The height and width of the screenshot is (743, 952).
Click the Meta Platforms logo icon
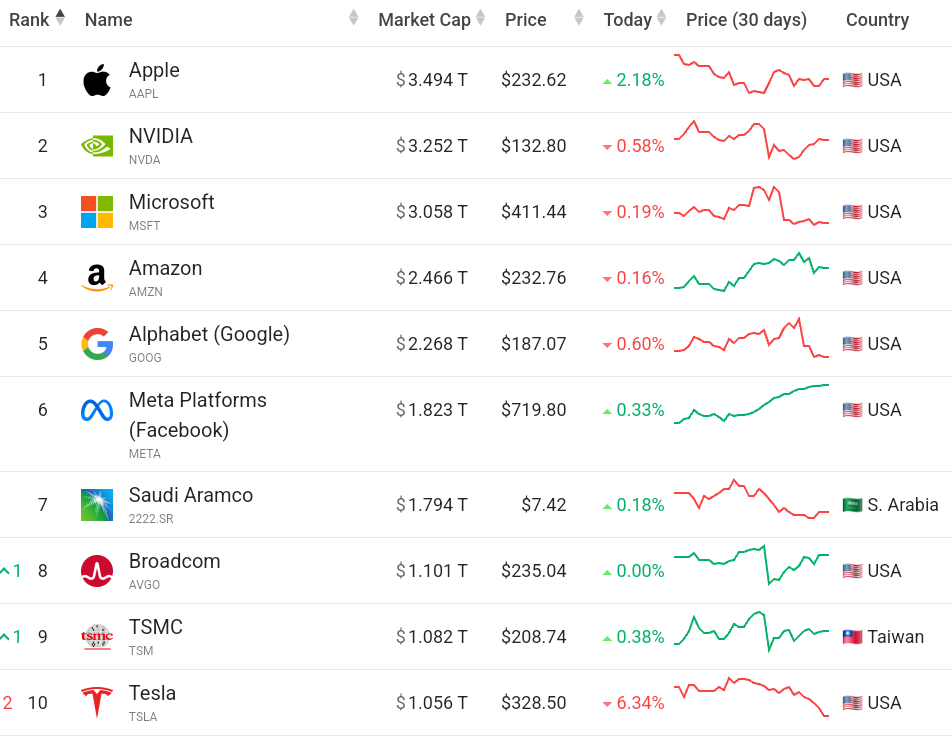pyautogui.click(x=97, y=410)
